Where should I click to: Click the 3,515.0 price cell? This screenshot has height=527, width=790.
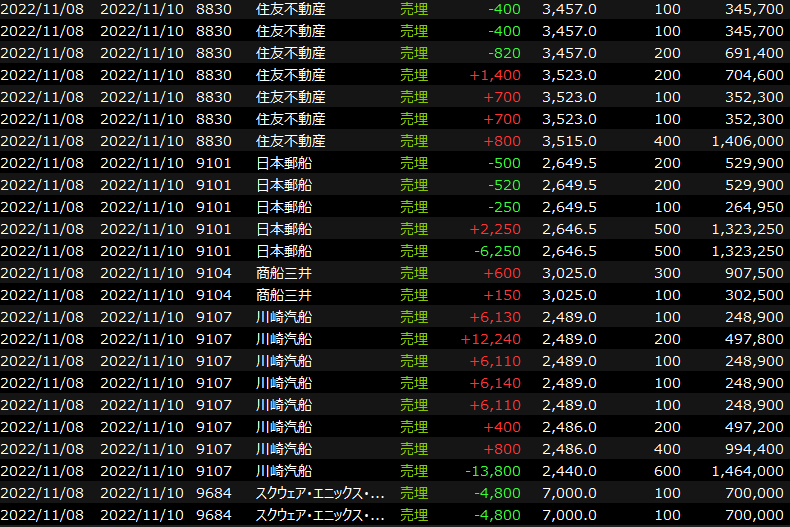(x=569, y=141)
